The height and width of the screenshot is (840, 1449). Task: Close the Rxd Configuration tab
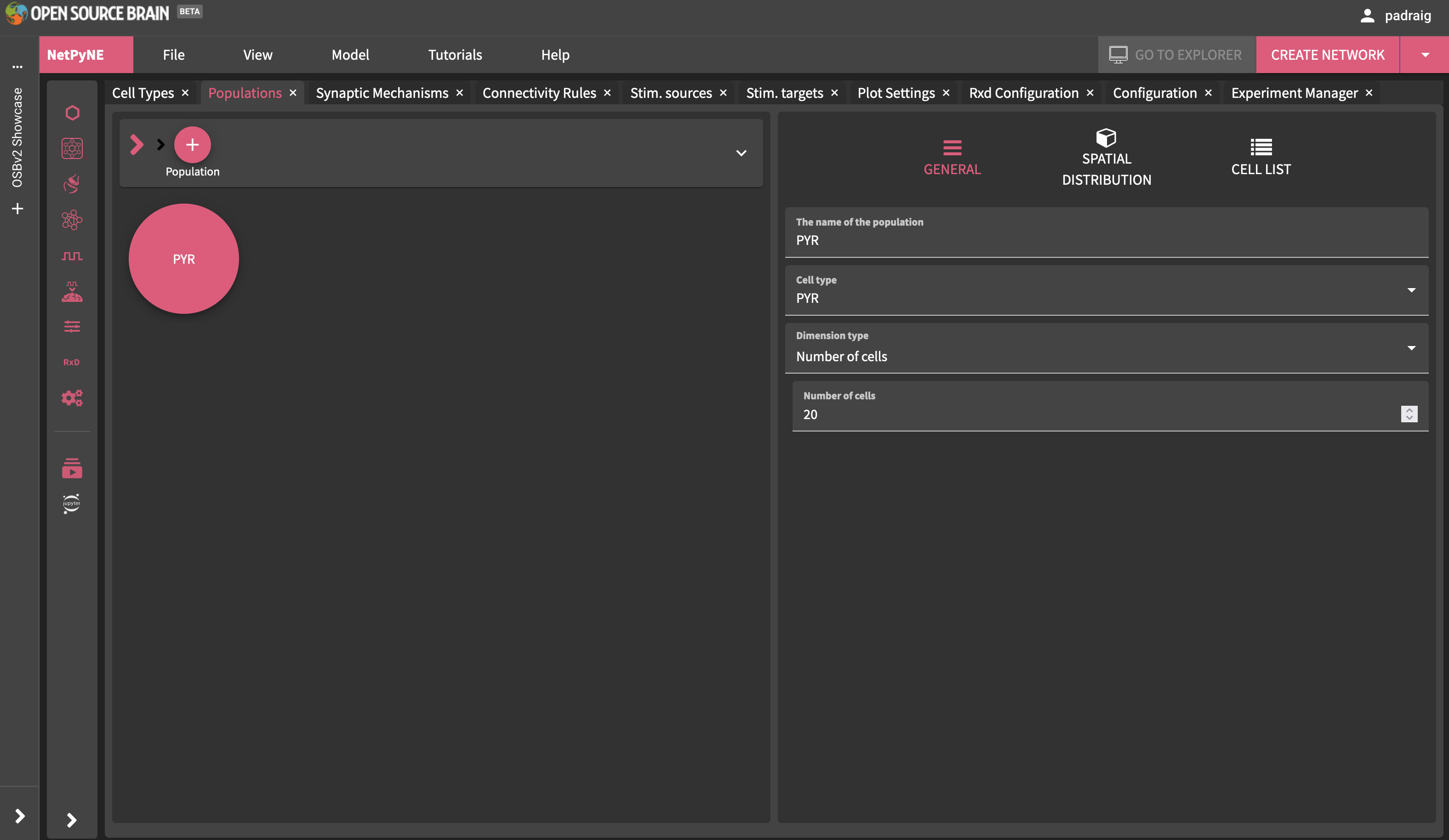(x=1090, y=92)
